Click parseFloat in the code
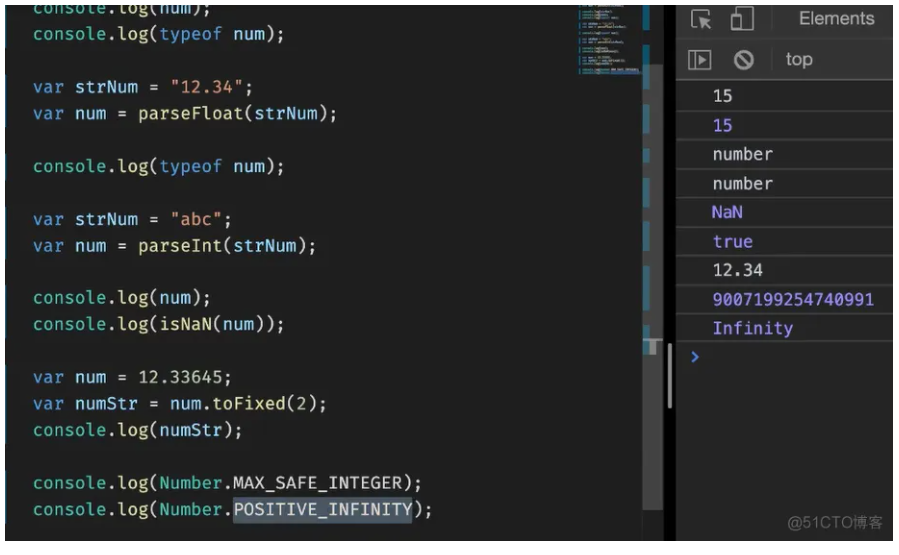This screenshot has width=899, height=555. tap(190, 114)
